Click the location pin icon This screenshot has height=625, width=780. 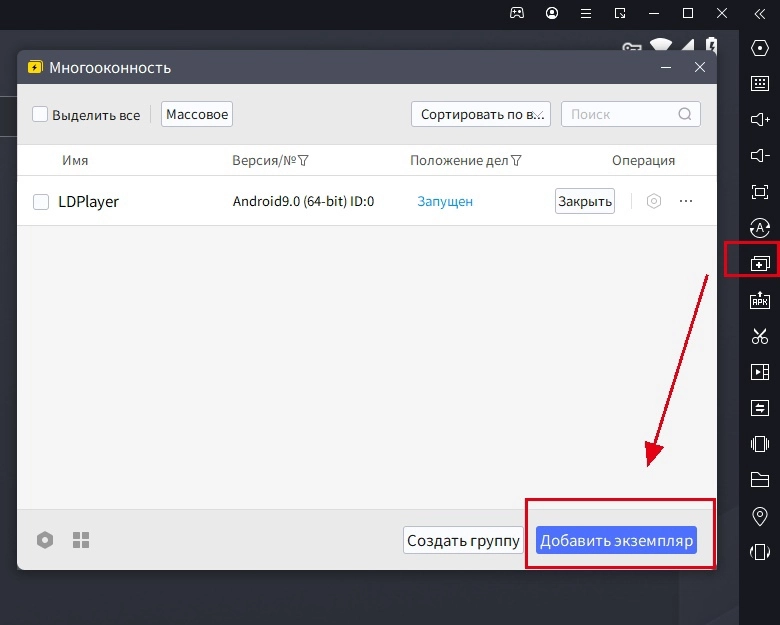pyautogui.click(x=759, y=516)
